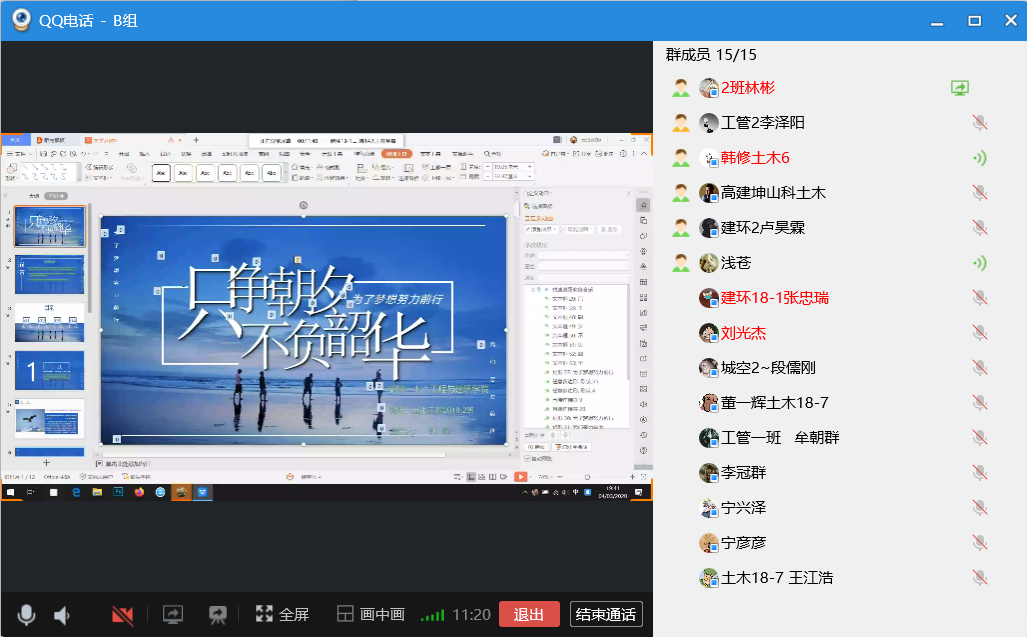Select member 刘光杰 in the list

pyautogui.click(x=743, y=333)
